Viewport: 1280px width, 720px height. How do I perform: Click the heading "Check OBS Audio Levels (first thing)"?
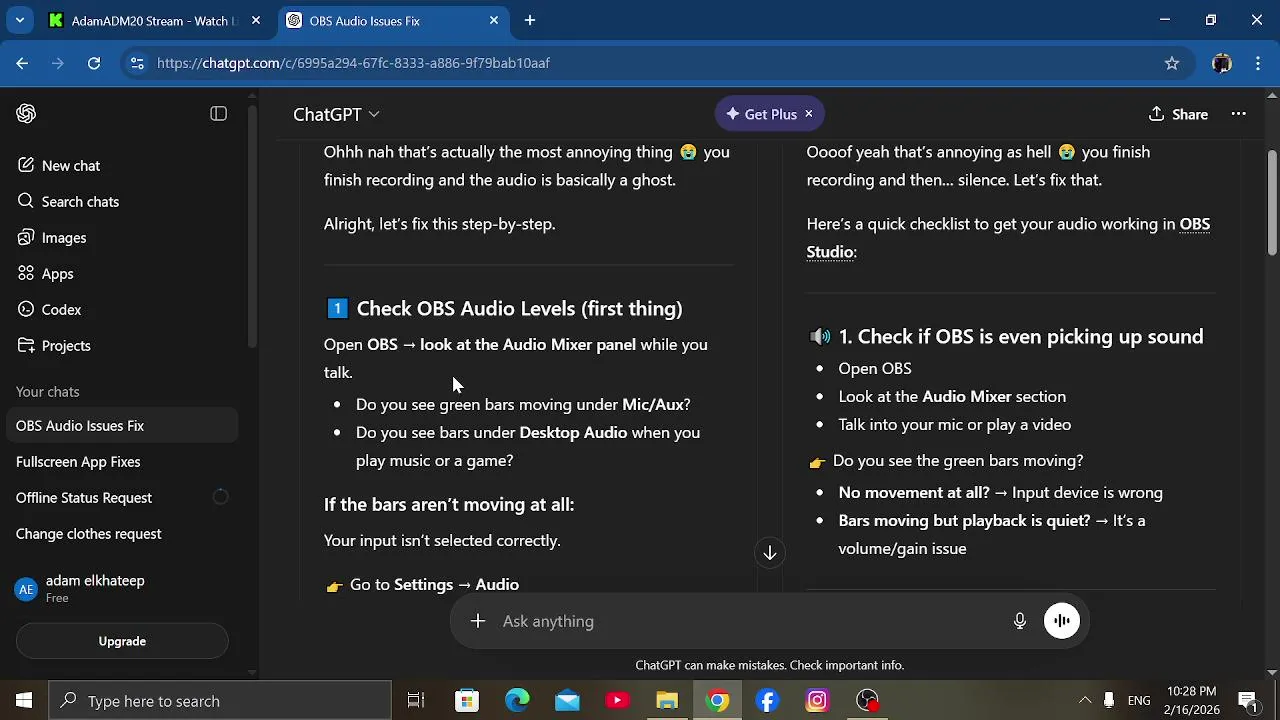click(x=520, y=309)
